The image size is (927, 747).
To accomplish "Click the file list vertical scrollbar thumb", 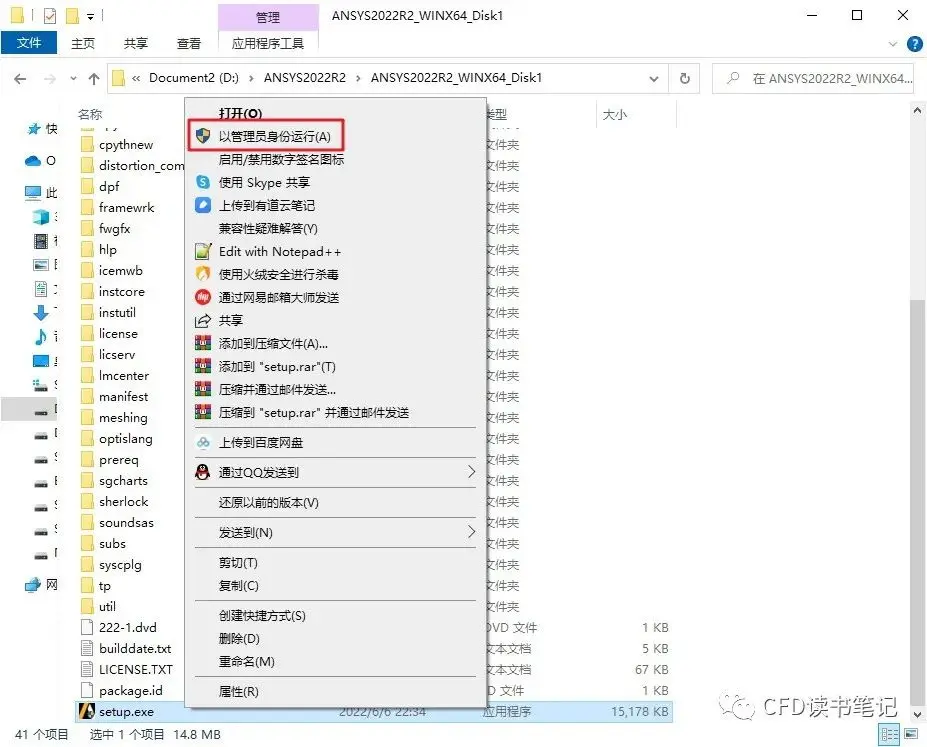I will point(917,502).
